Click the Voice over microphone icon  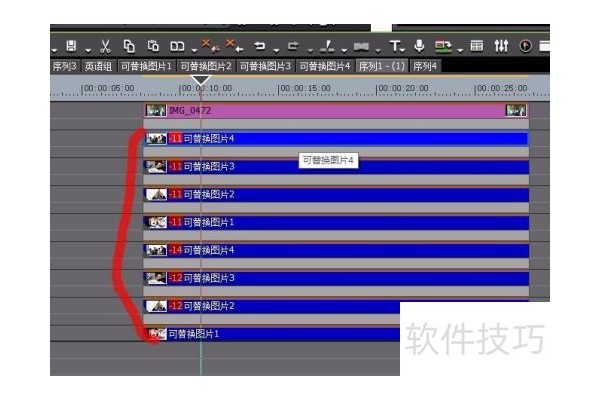[x=419, y=46]
